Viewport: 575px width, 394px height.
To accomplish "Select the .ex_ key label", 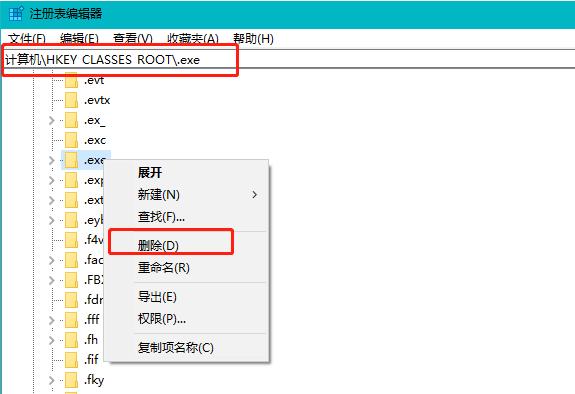I will pos(95,120).
